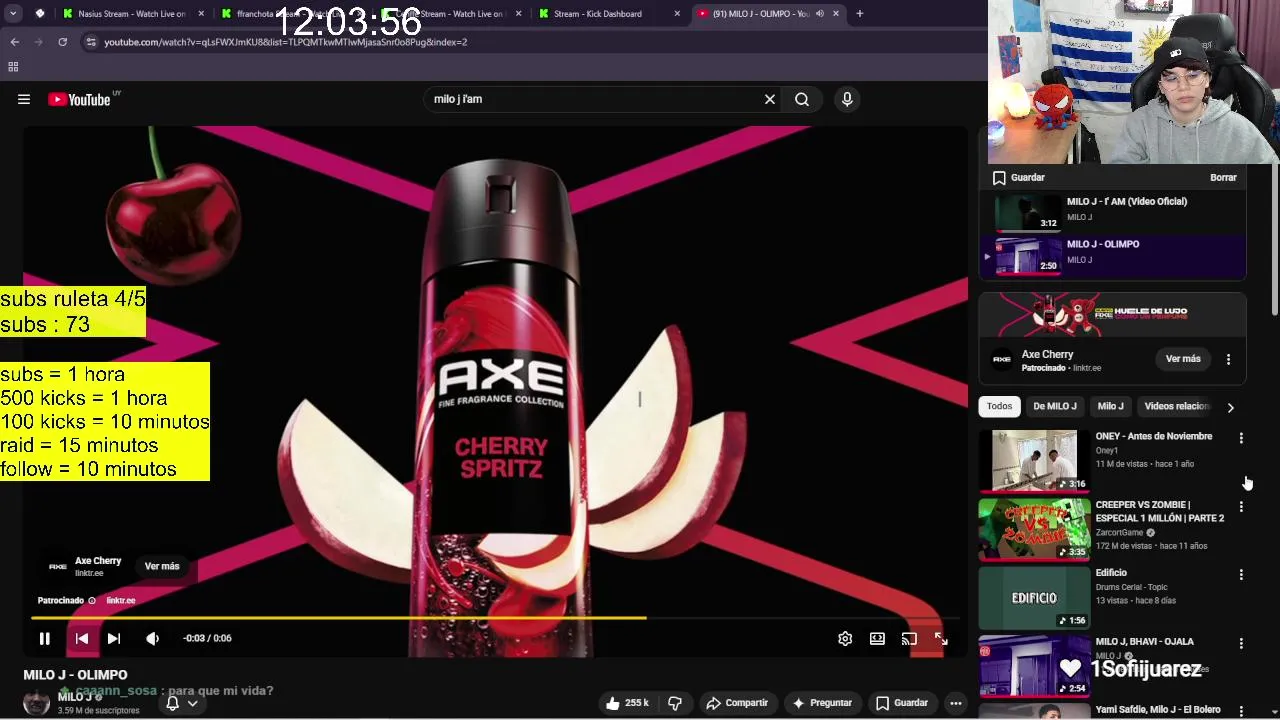Open Chrome apps grid shortcut
Screen dimensions: 1280x720
coord(13,67)
